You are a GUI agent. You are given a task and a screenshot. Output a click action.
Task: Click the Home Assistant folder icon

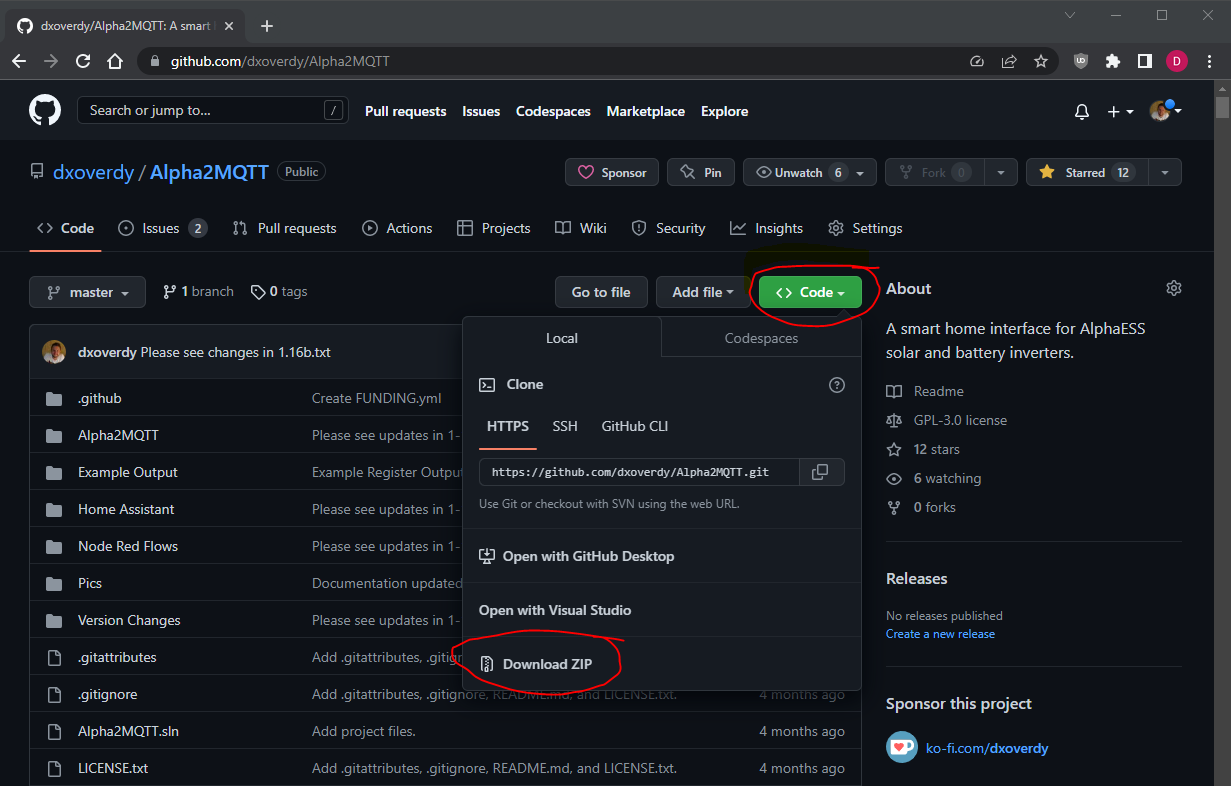click(x=54, y=509)
